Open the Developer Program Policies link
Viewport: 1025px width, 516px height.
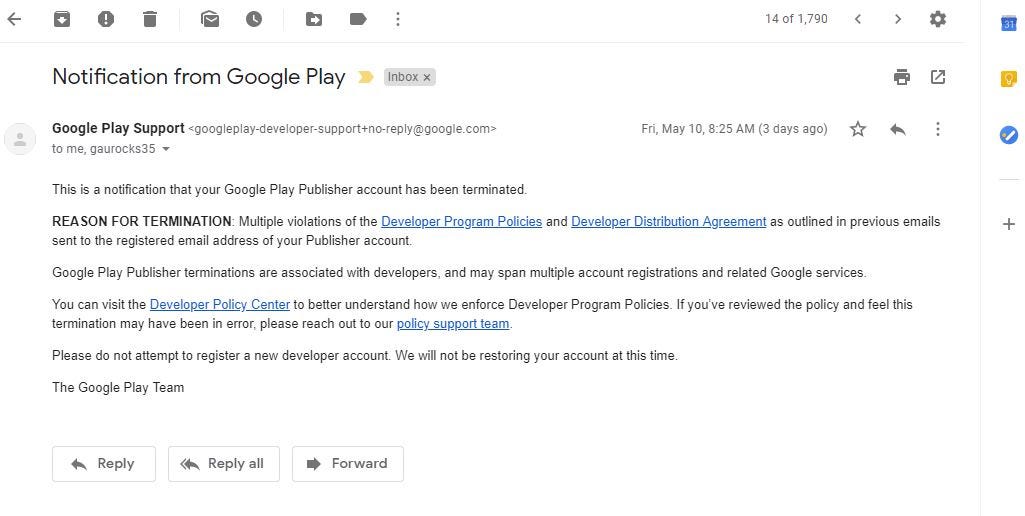tap(461, 222)
